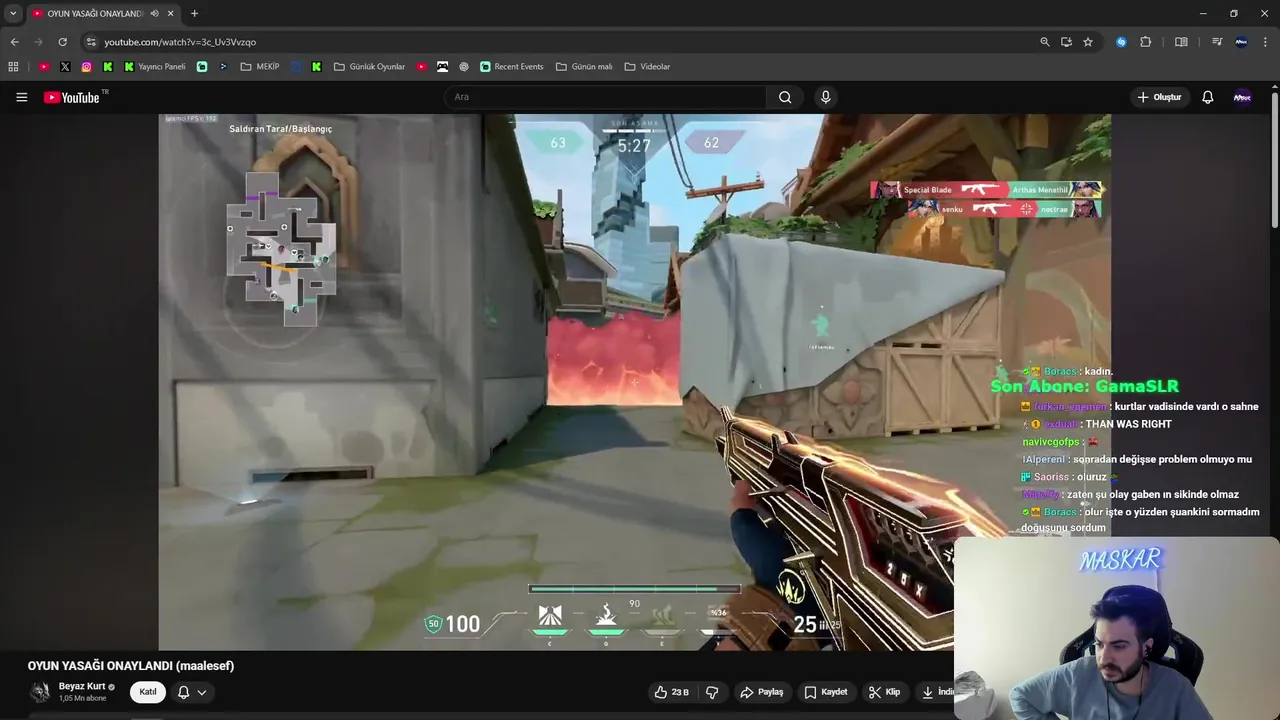Open the Shazam extension icon
The height and width of the screenshot is (720, 1280).
(1121, 42)
